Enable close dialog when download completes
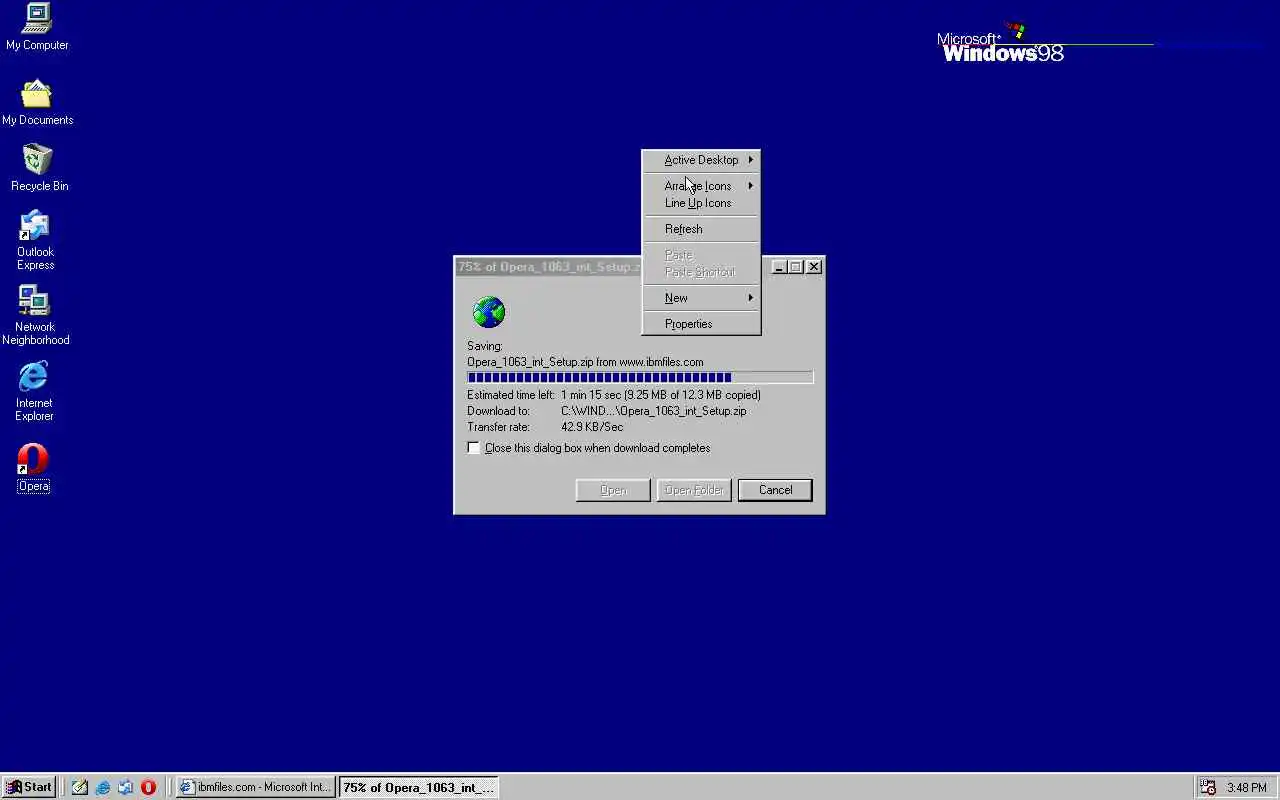The height and width of the screenshot is (800, 1280). coord(474,448)
